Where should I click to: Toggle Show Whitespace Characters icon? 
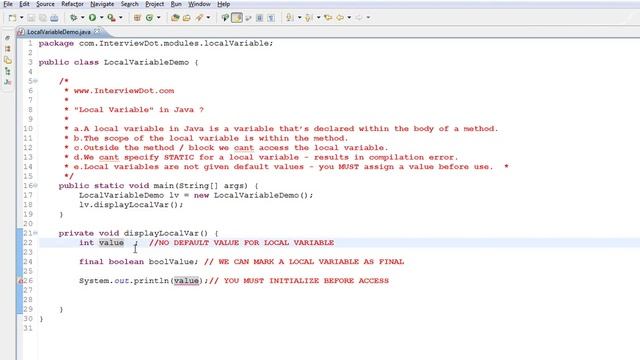pos(271,18)
